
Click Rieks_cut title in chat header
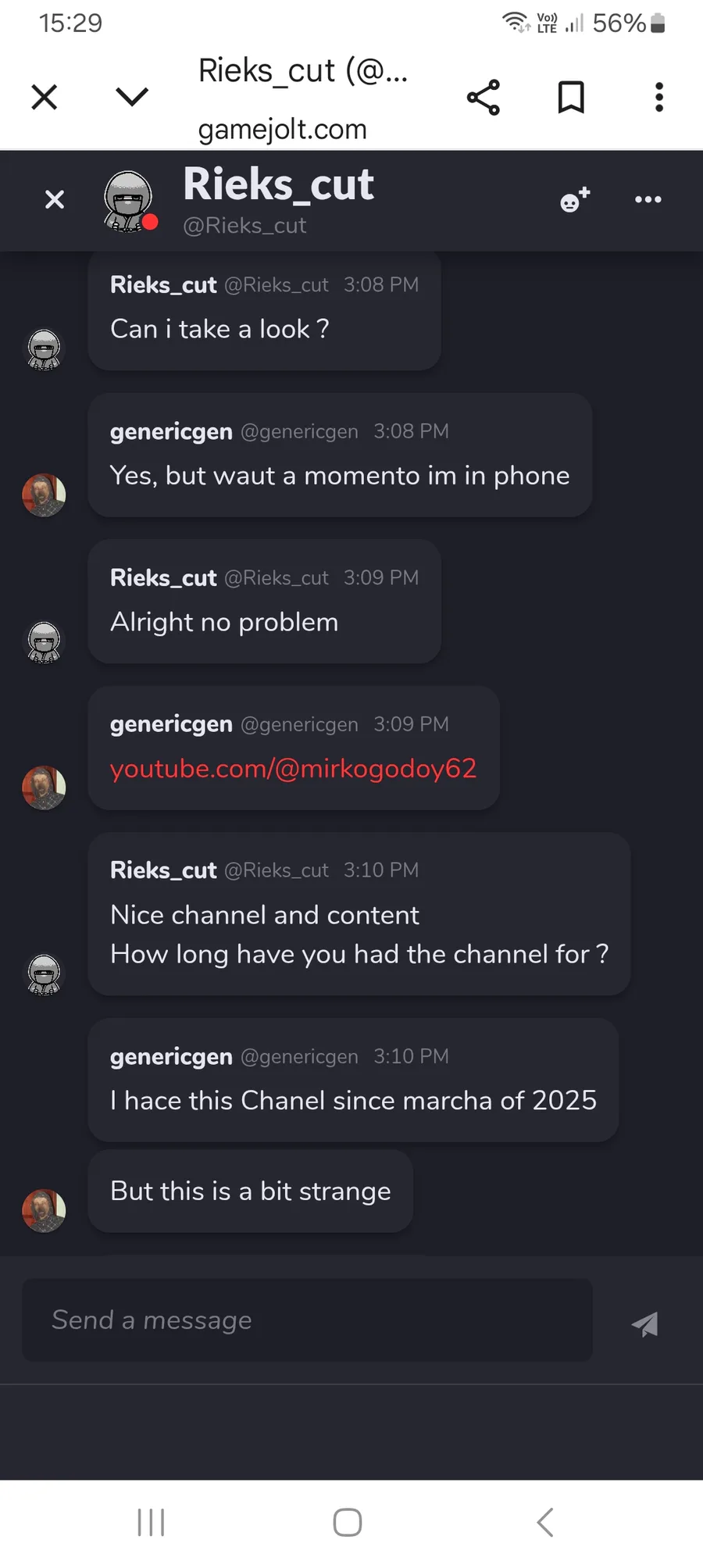tap(278, 185)
